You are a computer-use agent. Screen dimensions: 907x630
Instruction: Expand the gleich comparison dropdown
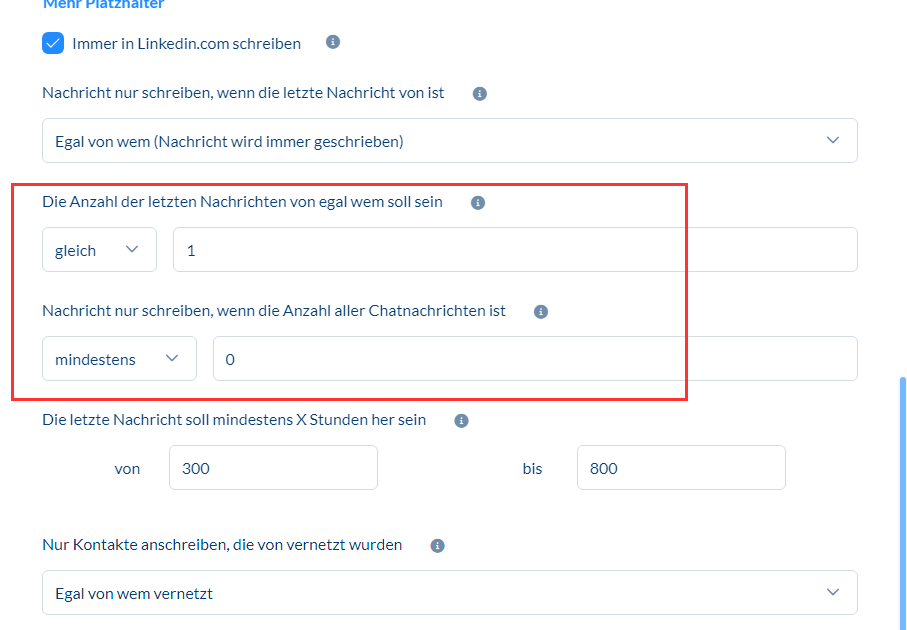click(x=99, y=250)
